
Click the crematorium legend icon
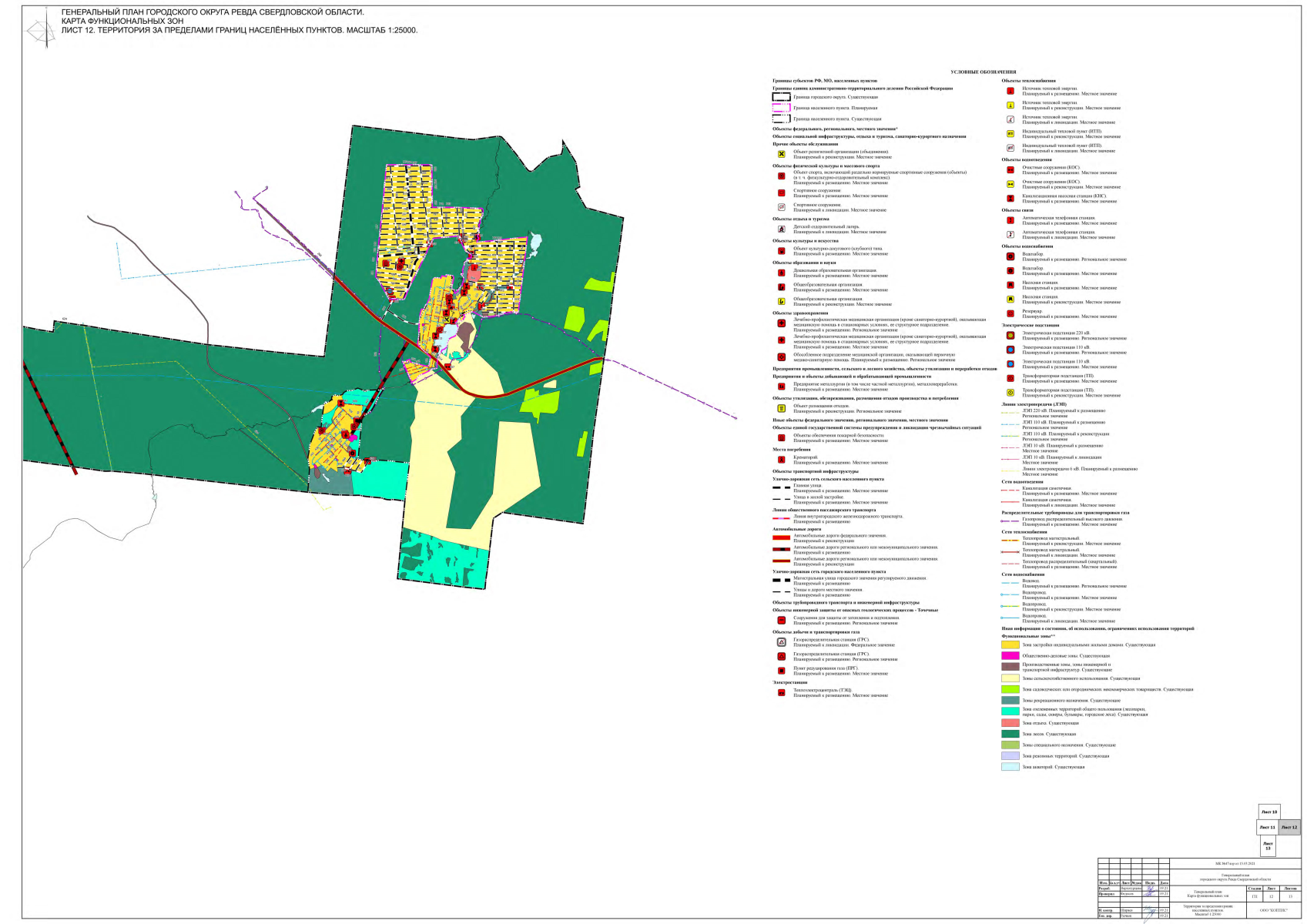coord(781,460)
